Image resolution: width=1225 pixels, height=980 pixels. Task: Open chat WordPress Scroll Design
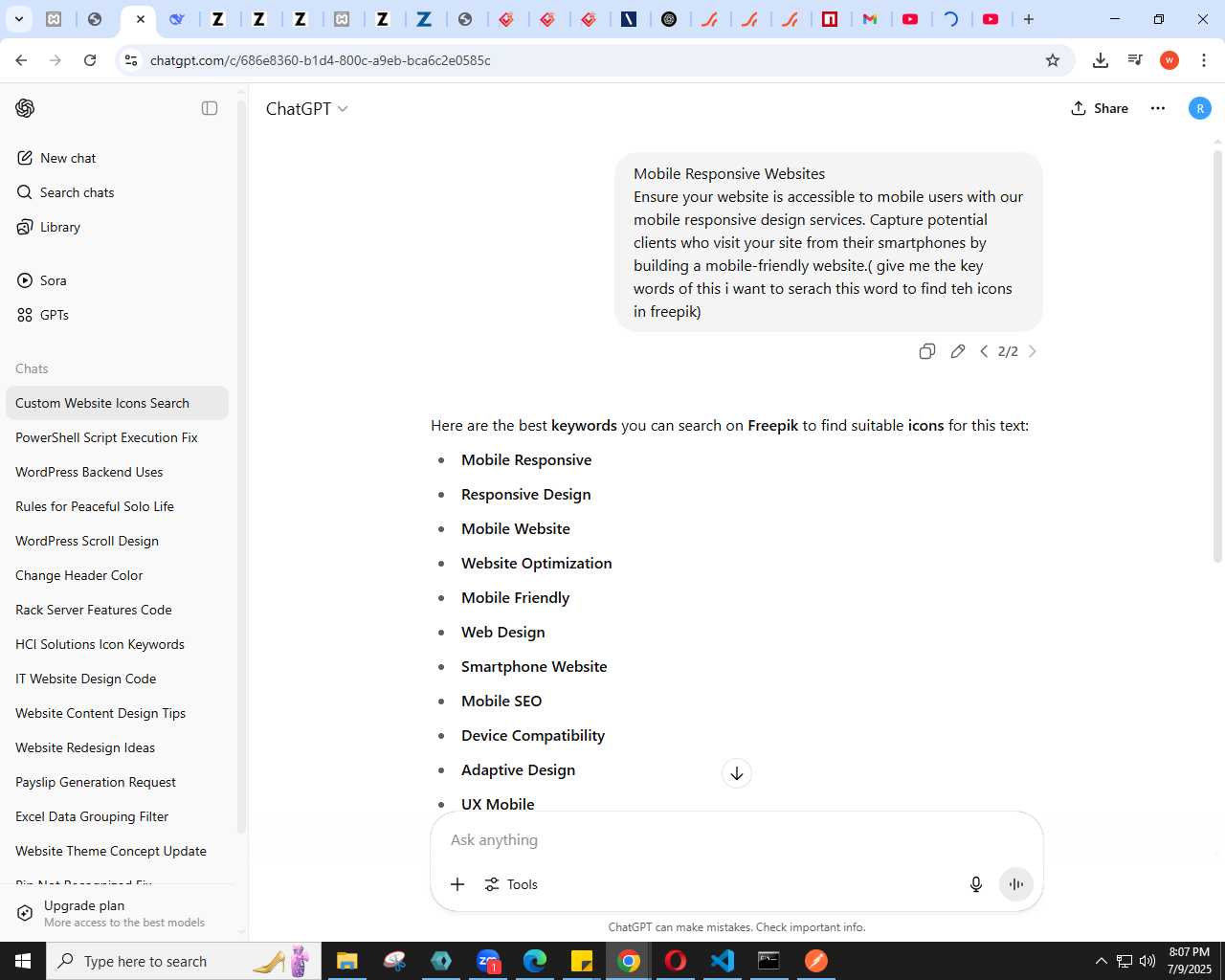[118, 541]
